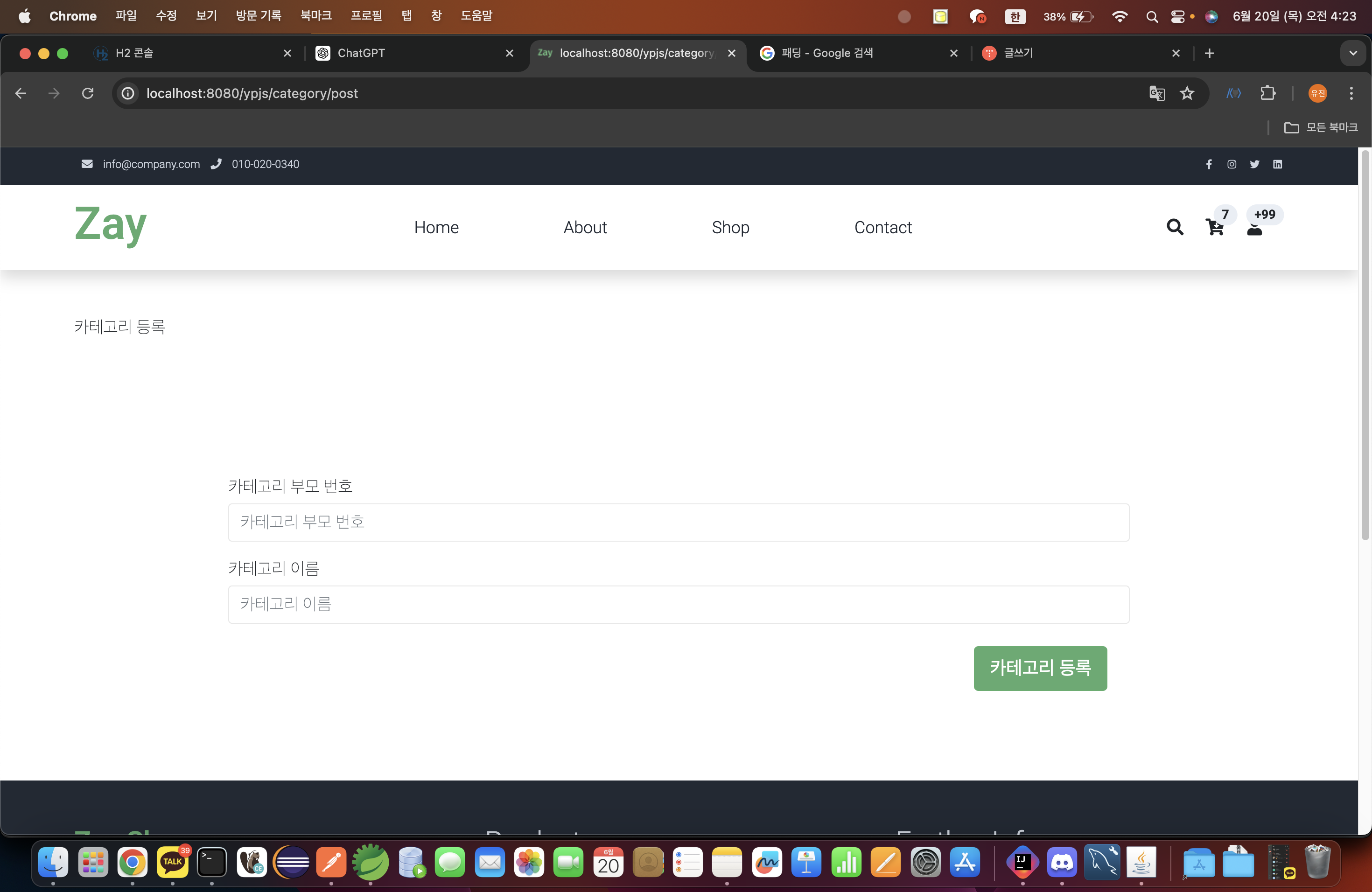Open the 북마크 menu in menu bar

tap(315, 15)
